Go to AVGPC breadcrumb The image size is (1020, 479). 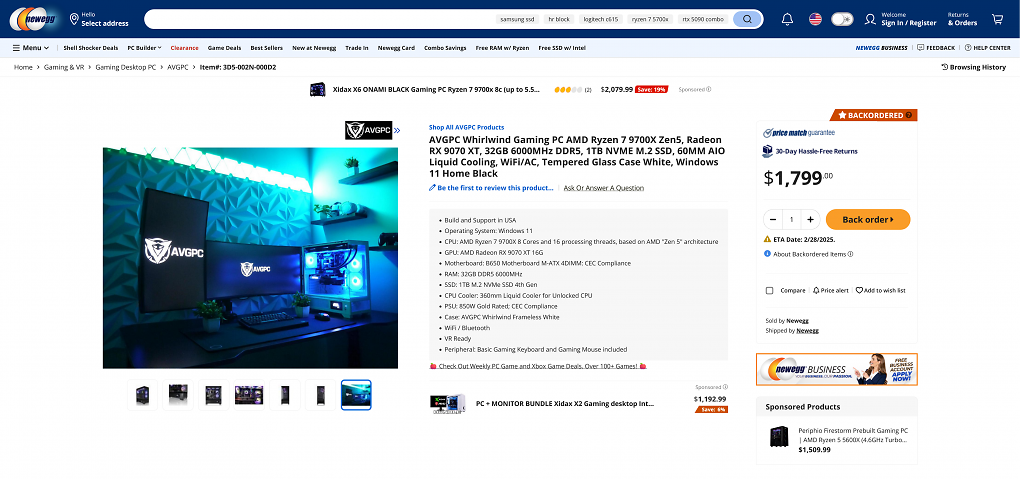click(178, 67)
